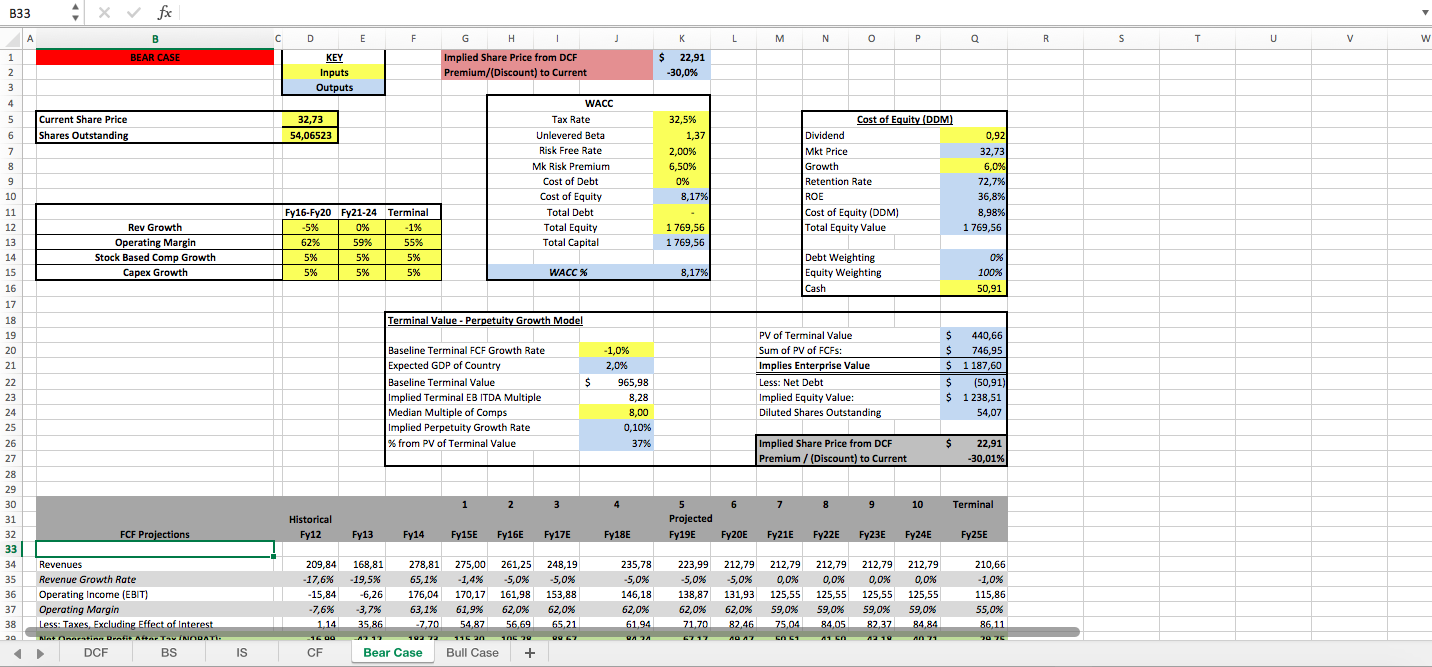1432x667 pixels.
Task: Click the blue Outputs key cell
Action: (334, 87)
